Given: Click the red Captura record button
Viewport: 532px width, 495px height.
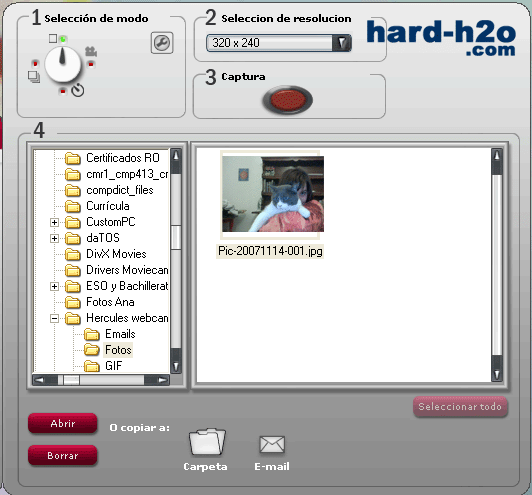Looking at the screenshot, I should 287,100.
